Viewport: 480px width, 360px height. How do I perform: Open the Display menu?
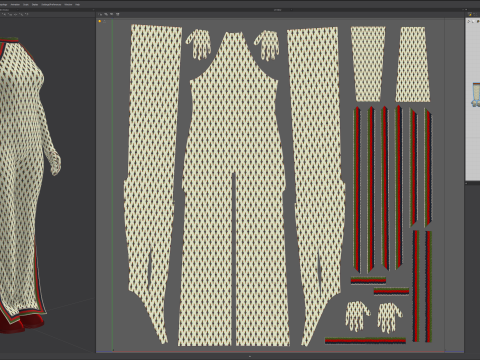click(x=35, y=5)
